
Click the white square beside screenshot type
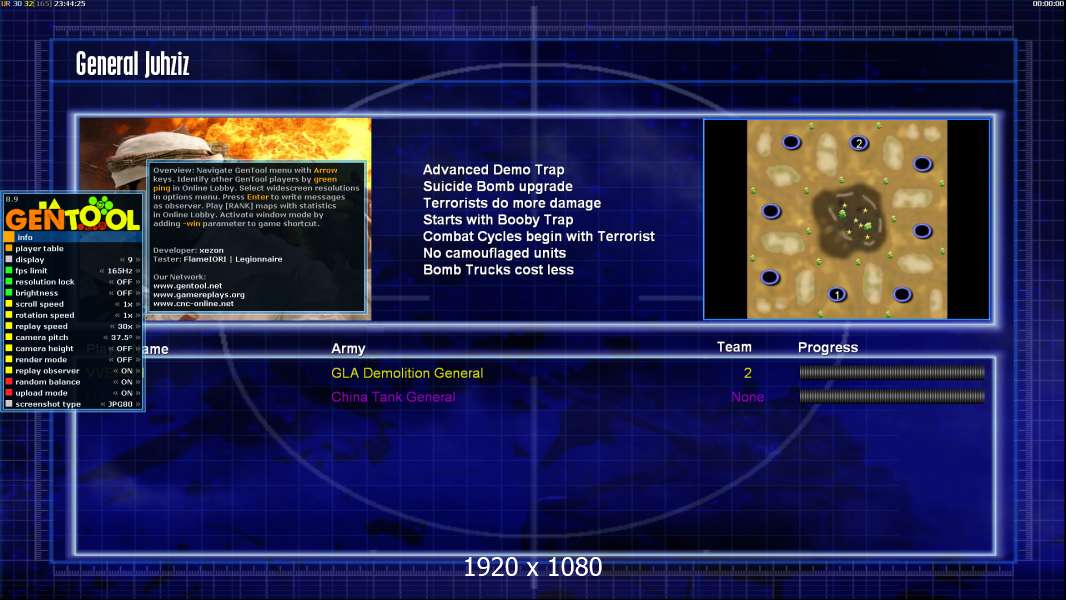pos(9,404)
